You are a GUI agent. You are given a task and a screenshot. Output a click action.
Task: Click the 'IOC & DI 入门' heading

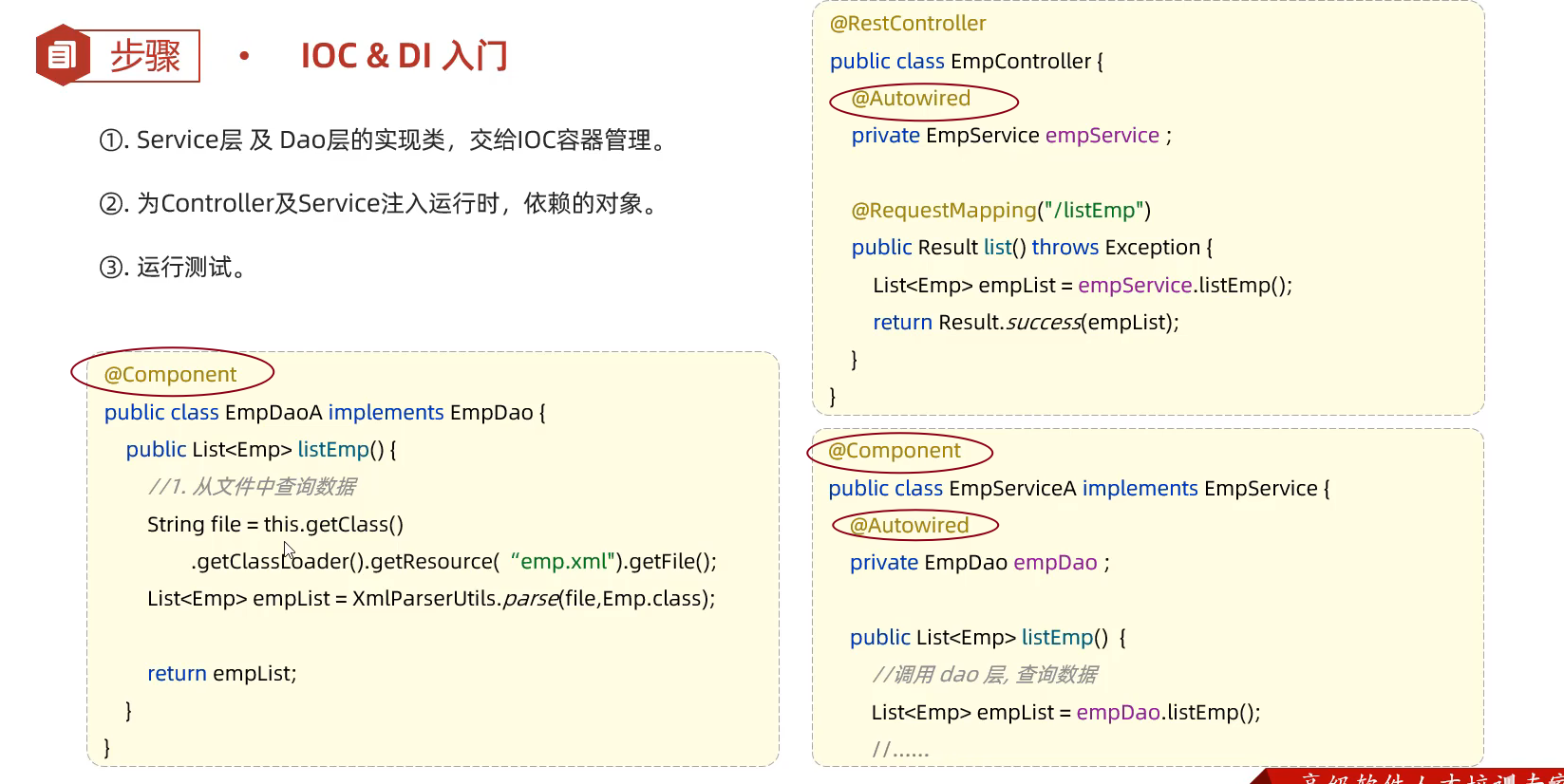click(404, 56)
